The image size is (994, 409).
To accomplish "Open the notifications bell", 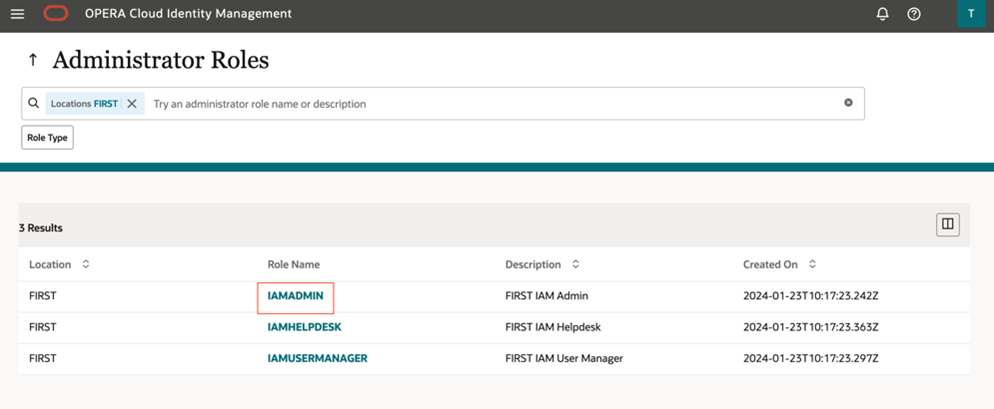I will tap(882, 14).
